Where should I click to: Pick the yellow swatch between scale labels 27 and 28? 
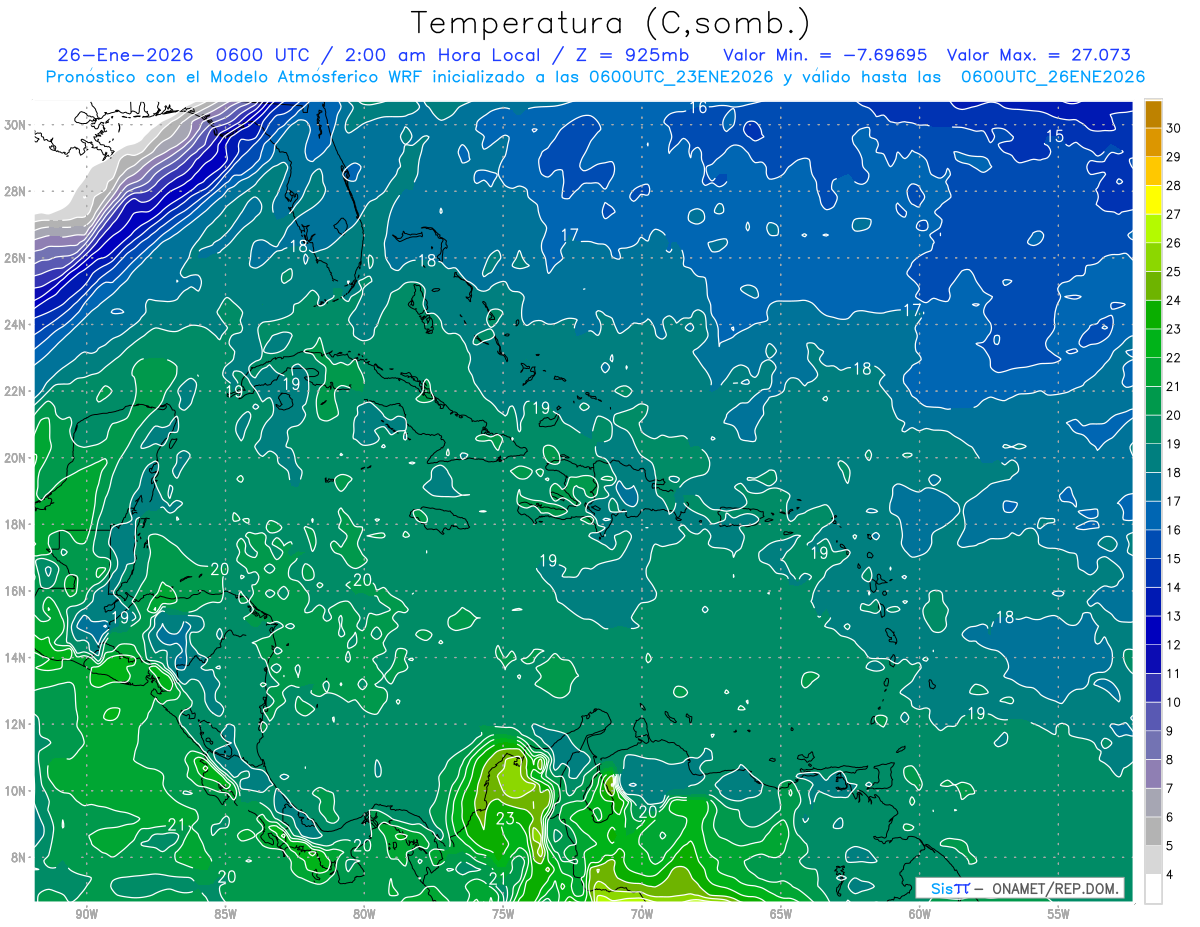click(1153, 200)
